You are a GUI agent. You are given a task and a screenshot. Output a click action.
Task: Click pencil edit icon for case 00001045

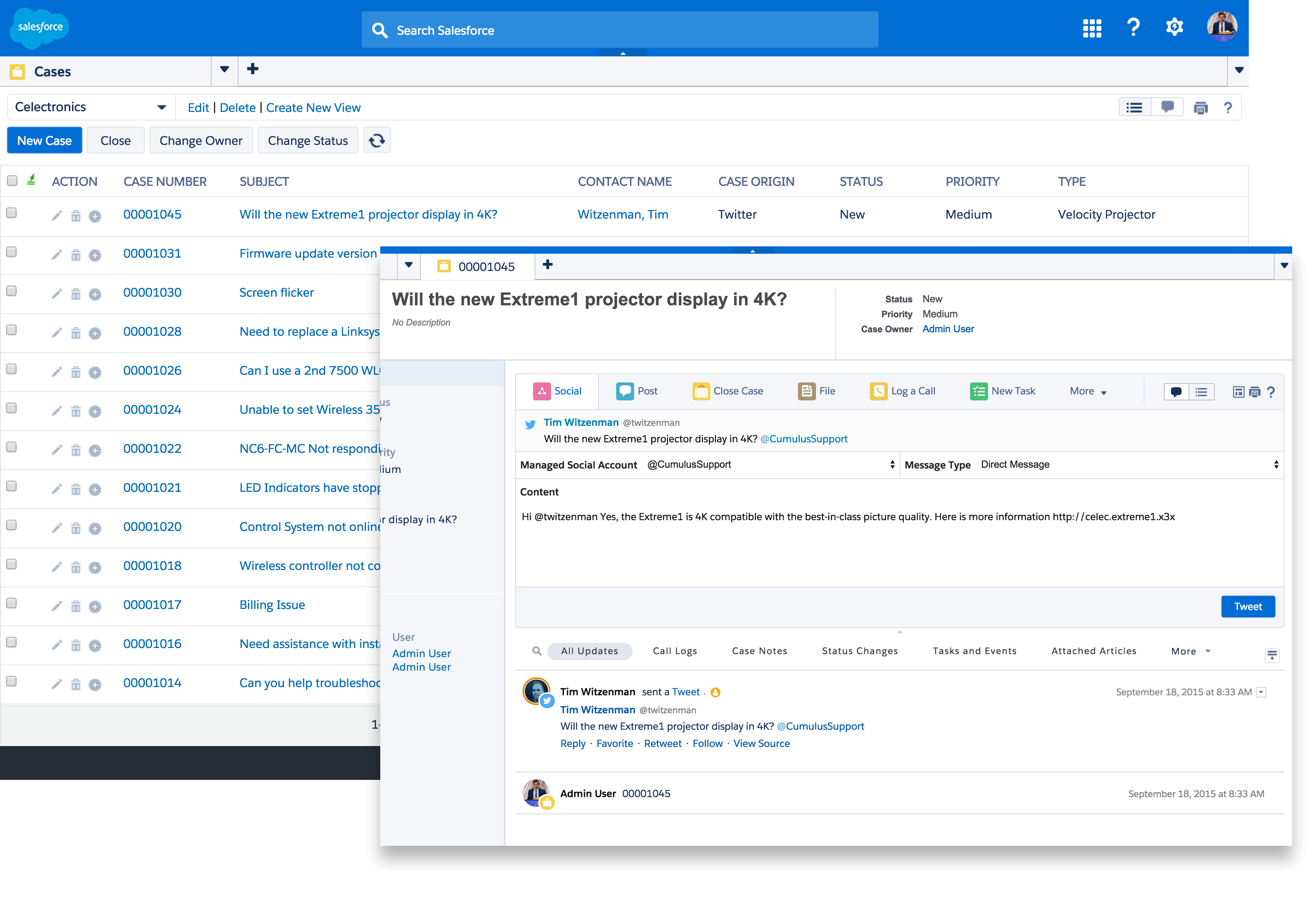[x=56, y=216]
